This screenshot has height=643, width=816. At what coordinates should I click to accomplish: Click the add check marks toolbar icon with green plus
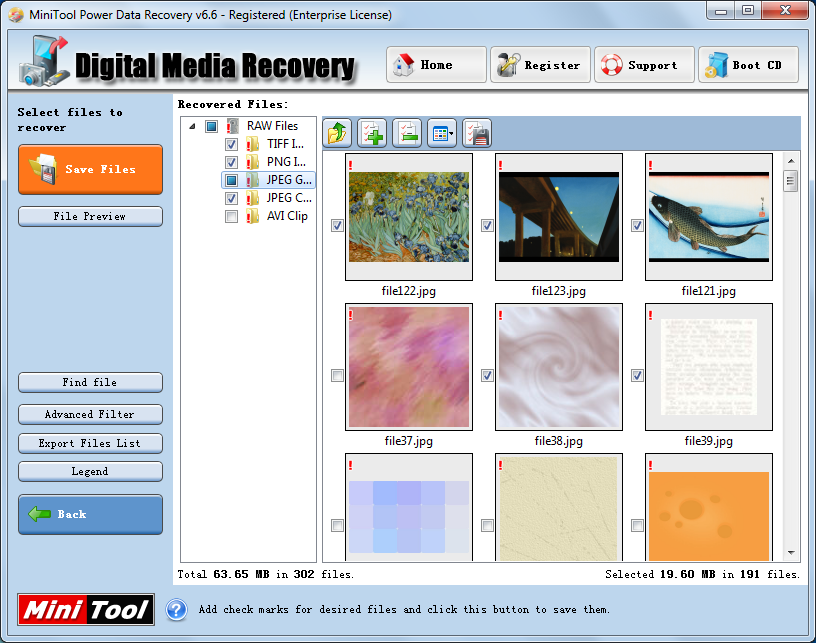(372, 133)
